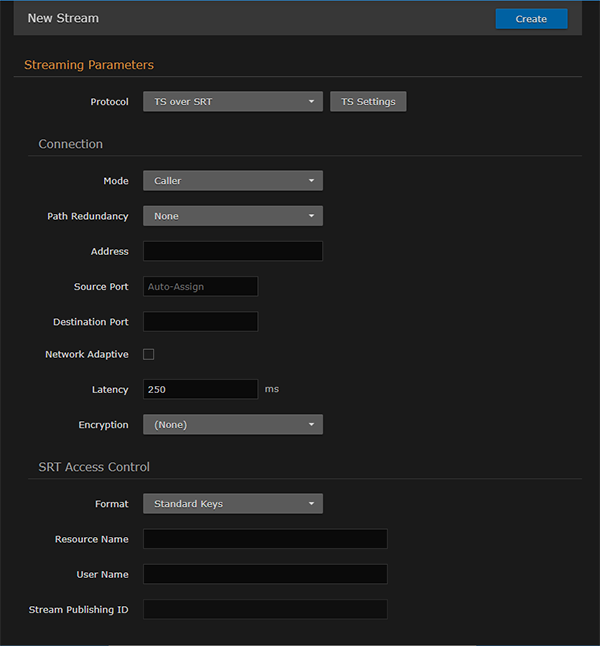Expand the Path Redundancy dropdown
The image size is (600, 646).
tap(232, 216)
